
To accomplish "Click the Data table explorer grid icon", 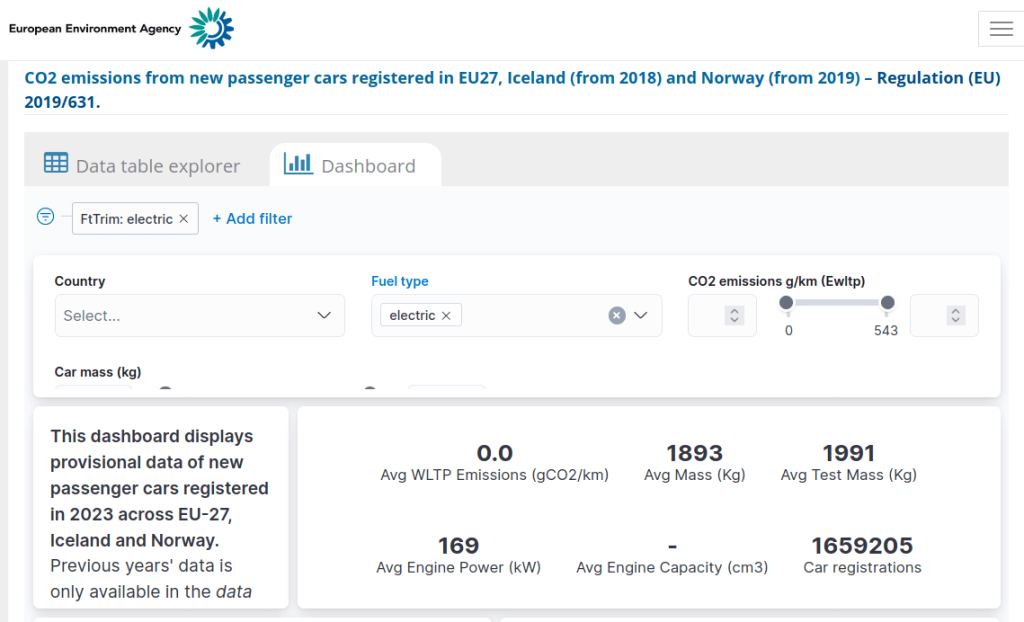I will pos(56,164).
